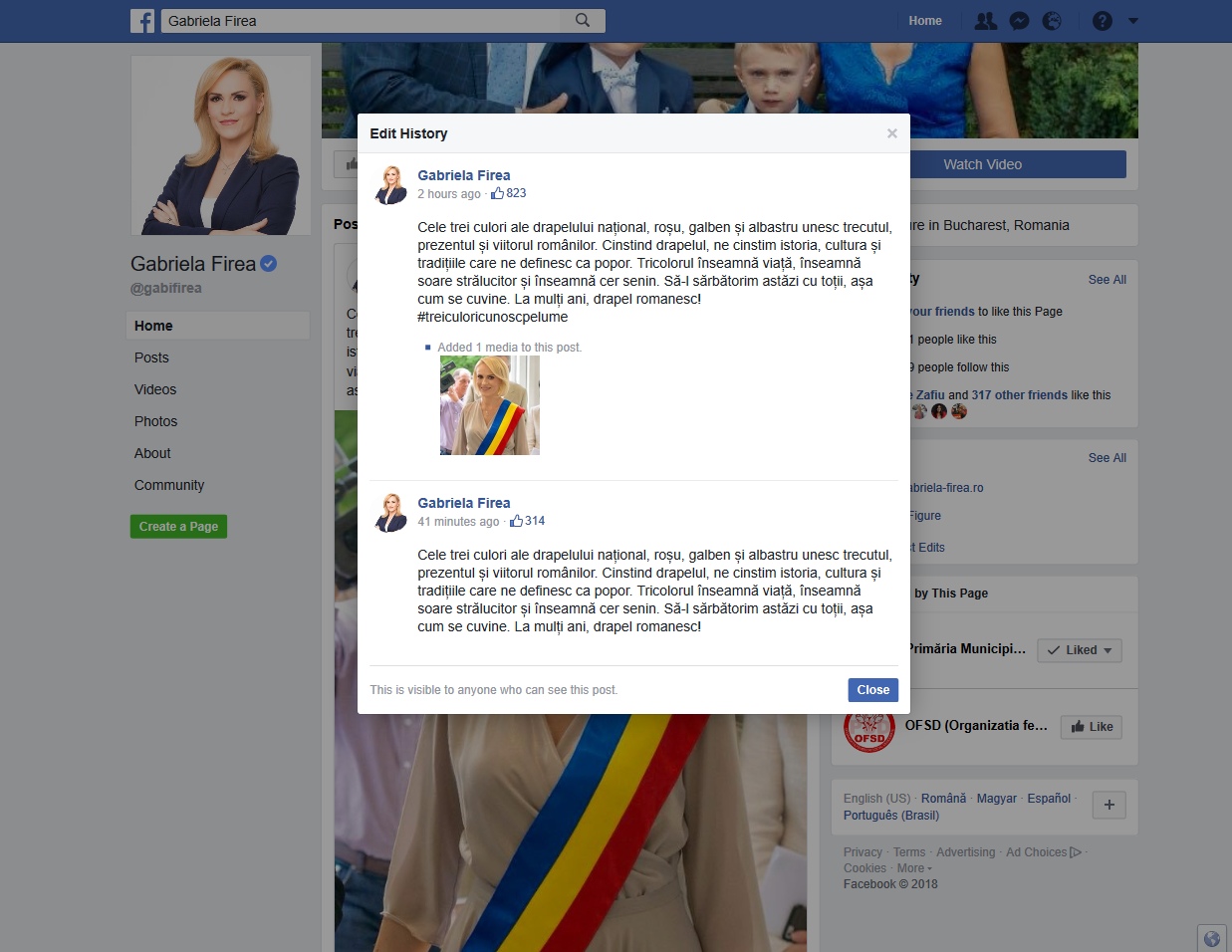Open the friend requests icon
This screenshot has height=952, width=1232.
click(x=985, y=21)
